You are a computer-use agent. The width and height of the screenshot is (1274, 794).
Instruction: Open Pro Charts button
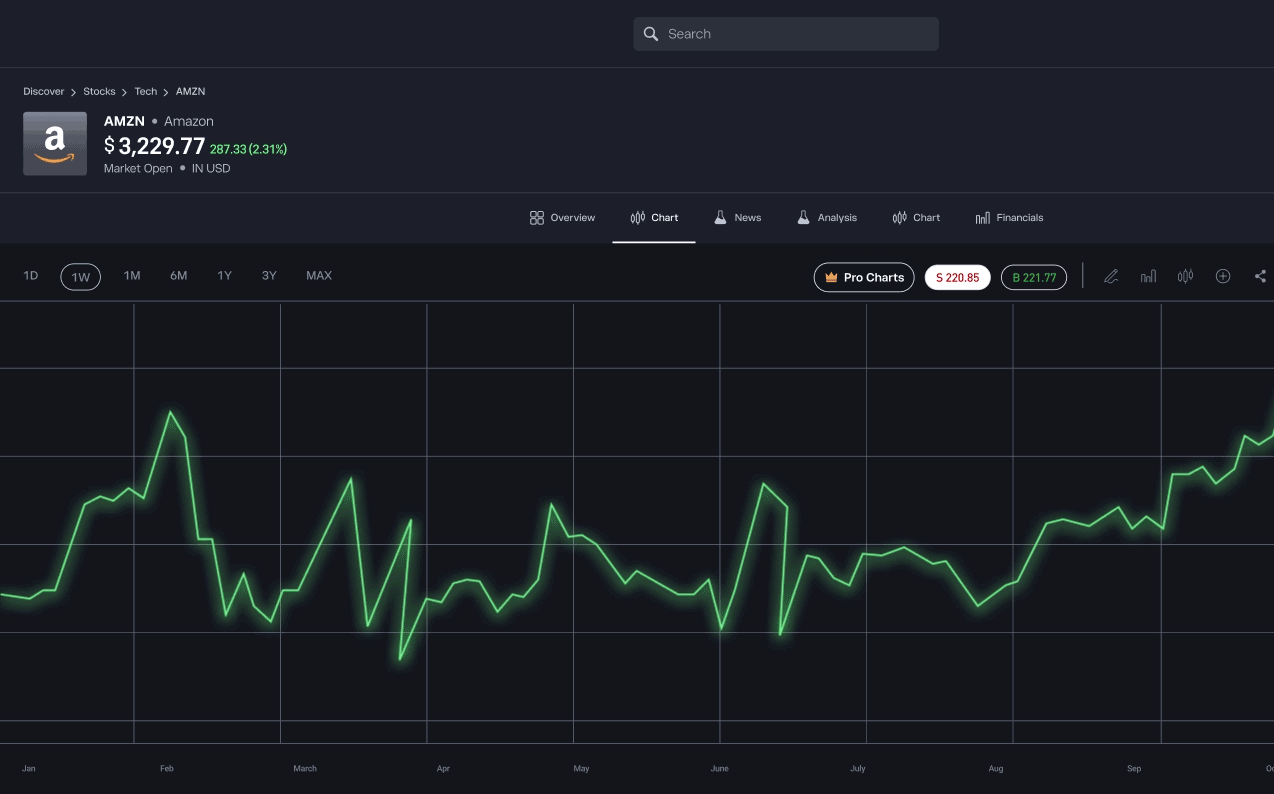click(x=864, y=277)
